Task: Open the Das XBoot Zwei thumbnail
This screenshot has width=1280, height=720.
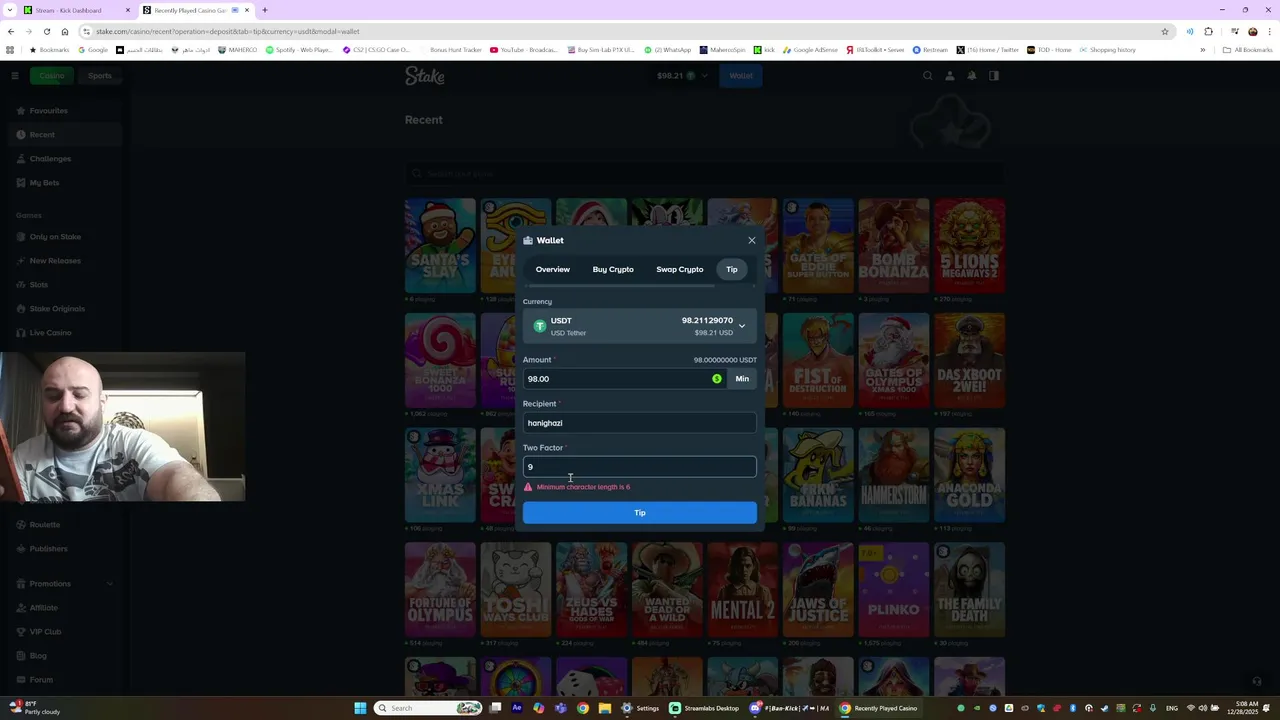Action: pos(970,361)
